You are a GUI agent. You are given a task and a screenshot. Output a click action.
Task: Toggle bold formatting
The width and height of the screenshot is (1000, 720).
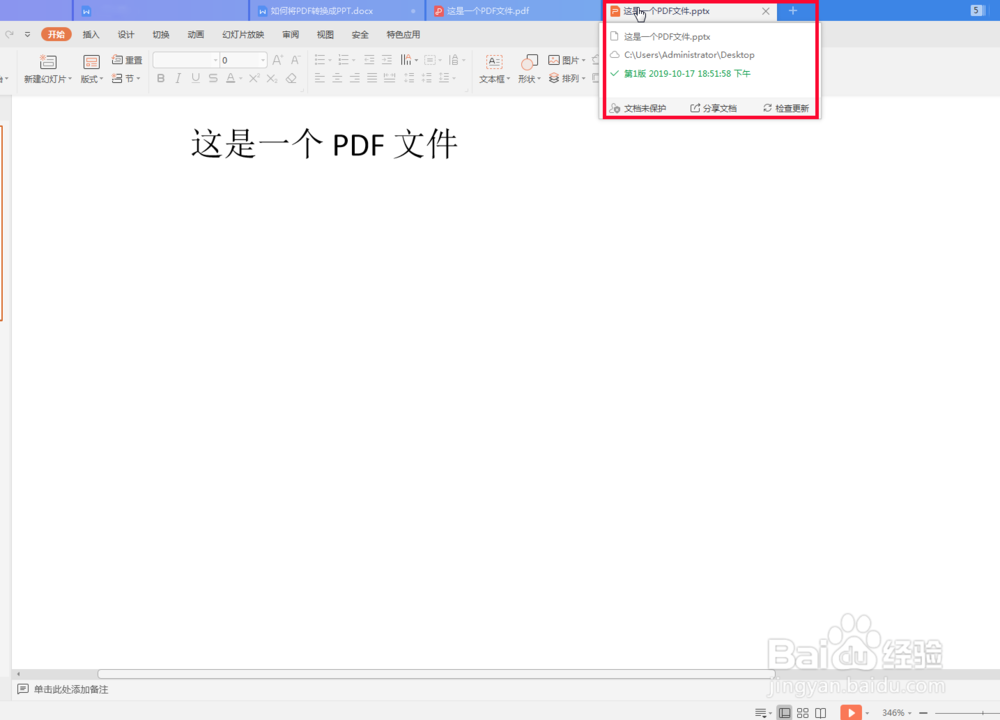point(161,78)
